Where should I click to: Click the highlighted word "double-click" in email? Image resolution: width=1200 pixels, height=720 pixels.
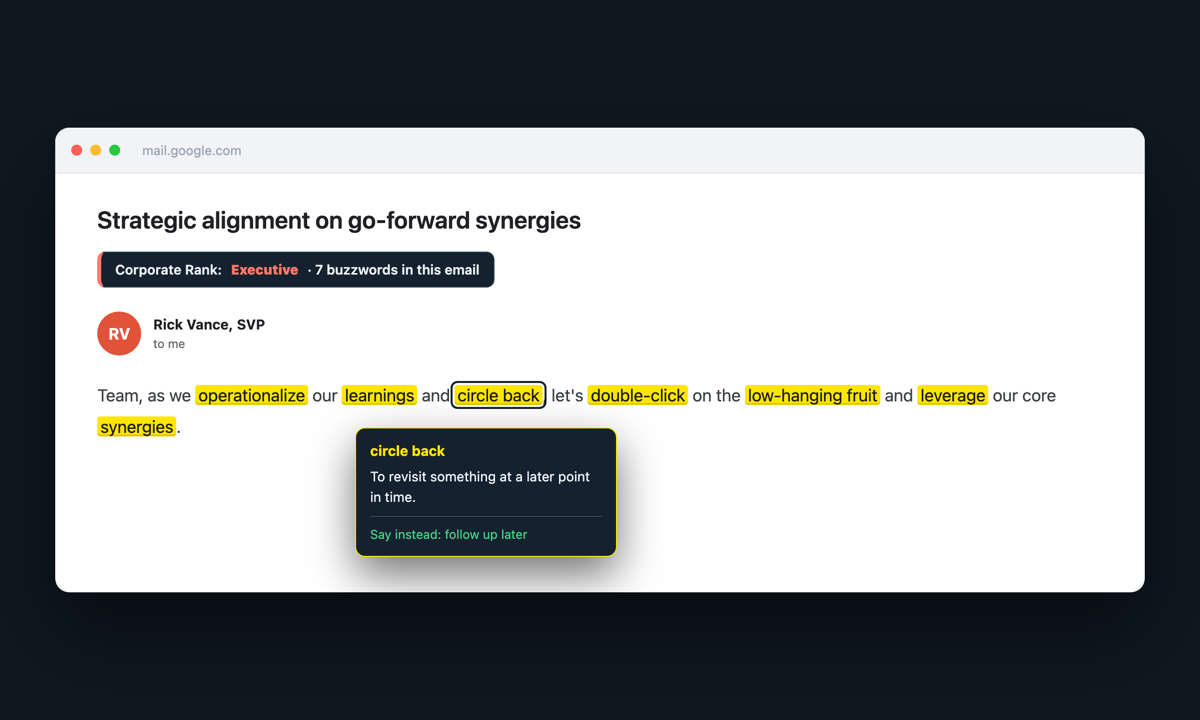(638, 396)
